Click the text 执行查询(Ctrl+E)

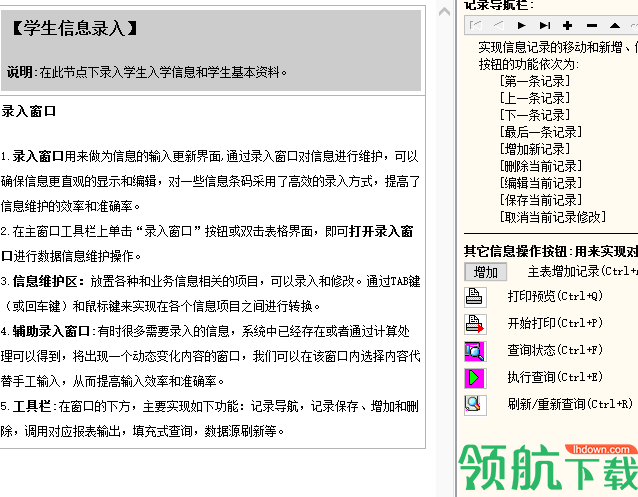tap(555, 377)
